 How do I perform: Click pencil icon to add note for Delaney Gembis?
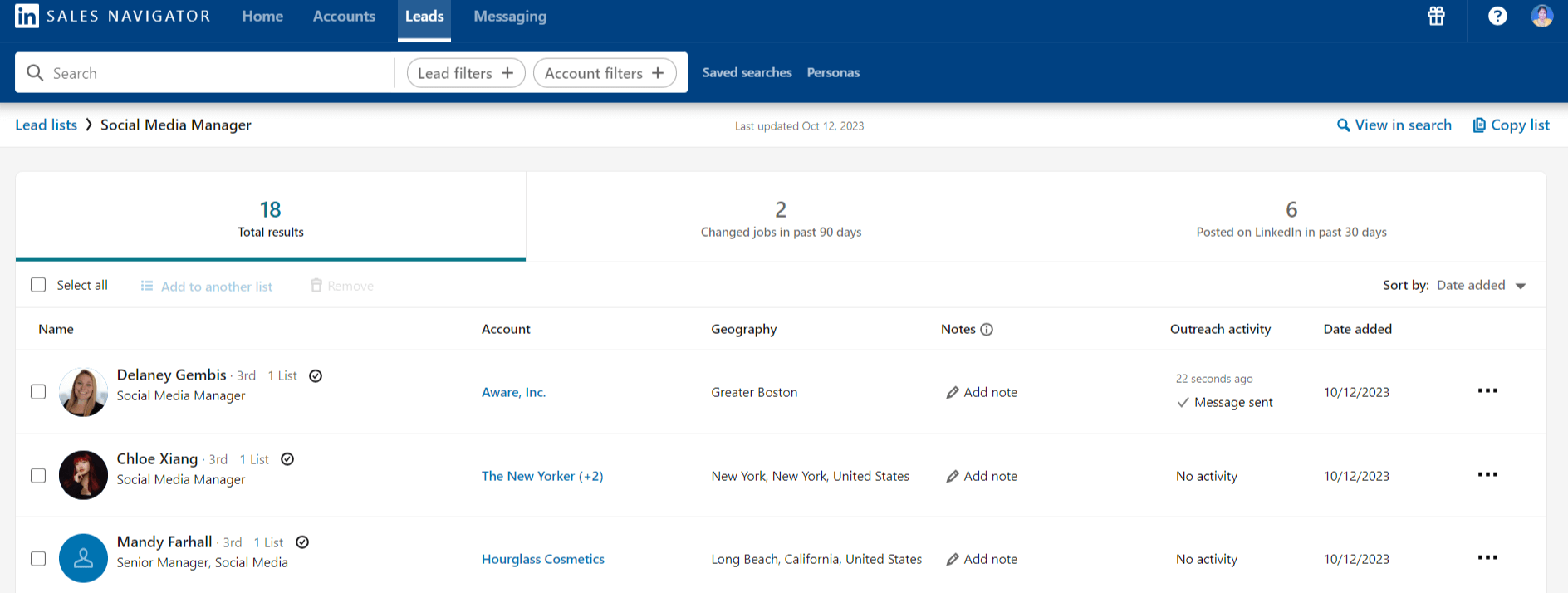point(953,393)
